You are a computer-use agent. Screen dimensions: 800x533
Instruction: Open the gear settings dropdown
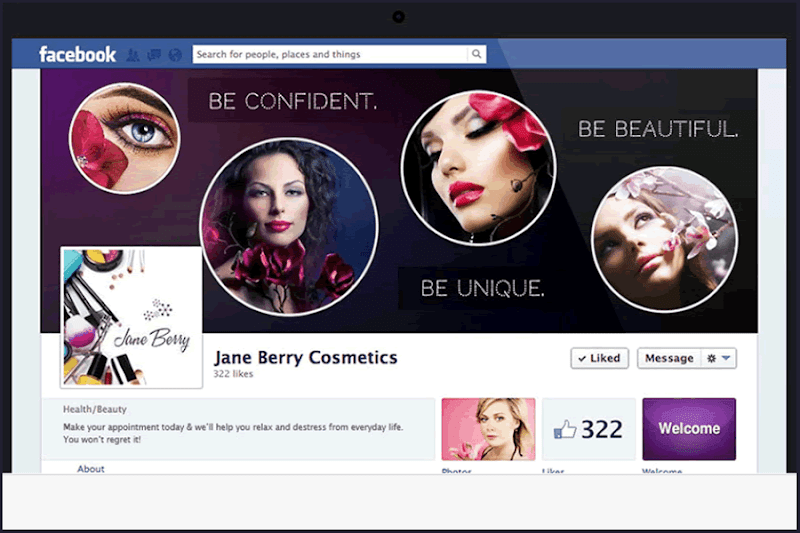tap(719, 358)
